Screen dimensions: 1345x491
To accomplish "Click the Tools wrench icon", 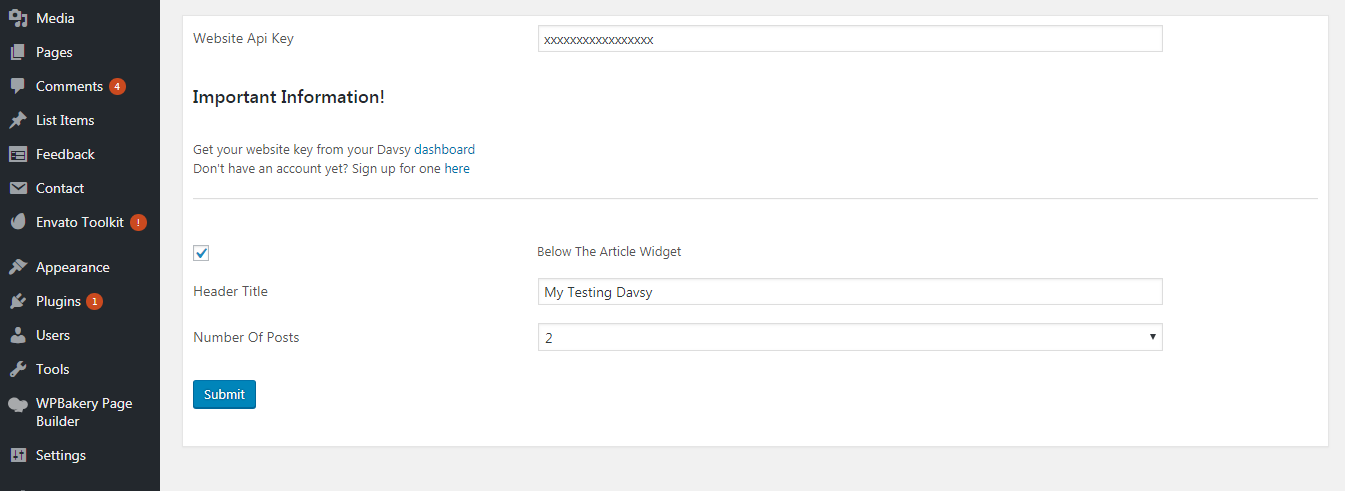I will click(x=17, y=369).
